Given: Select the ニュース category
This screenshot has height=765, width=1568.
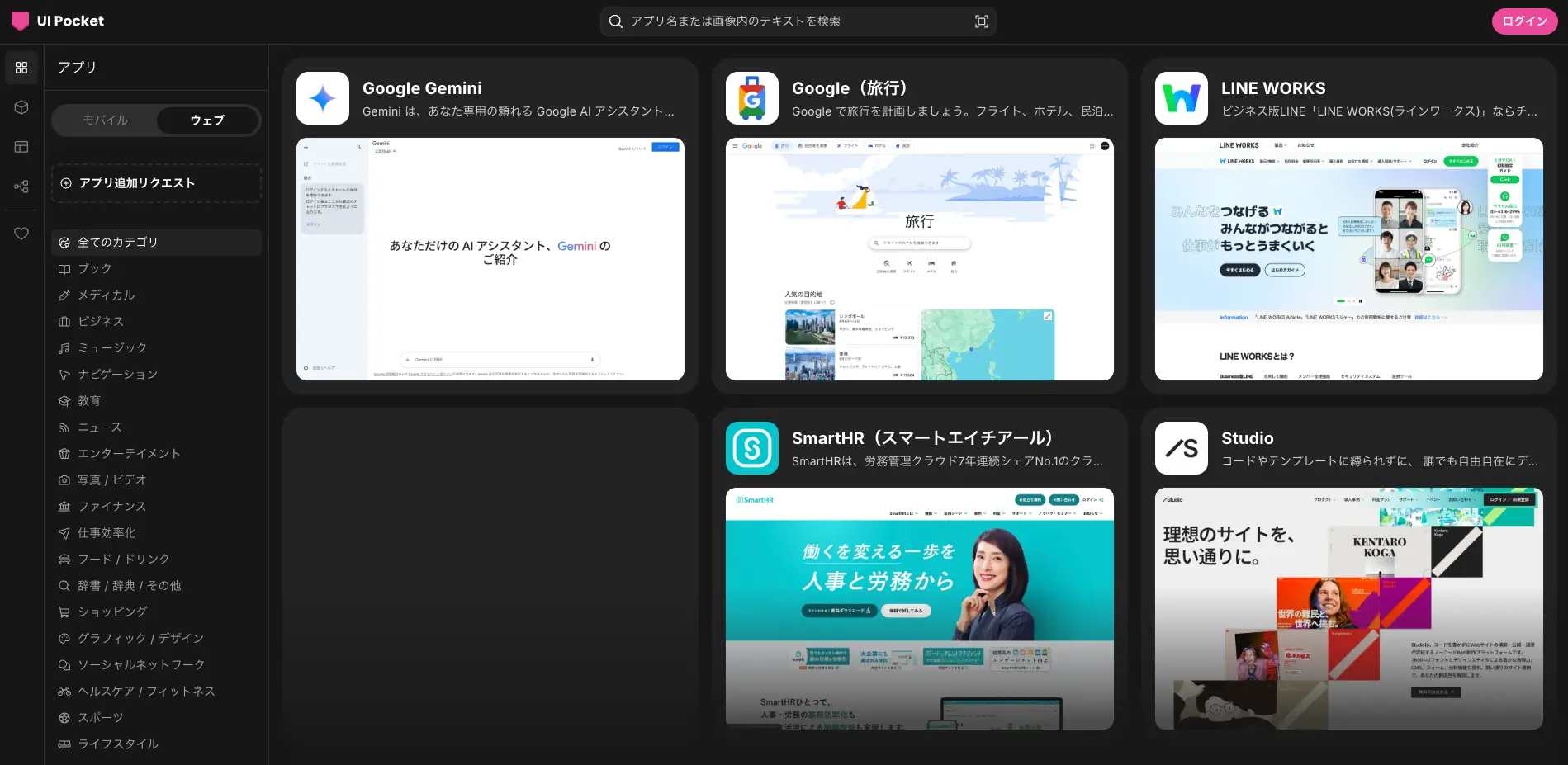Looking at the screenshot, I should pos(156,427).
